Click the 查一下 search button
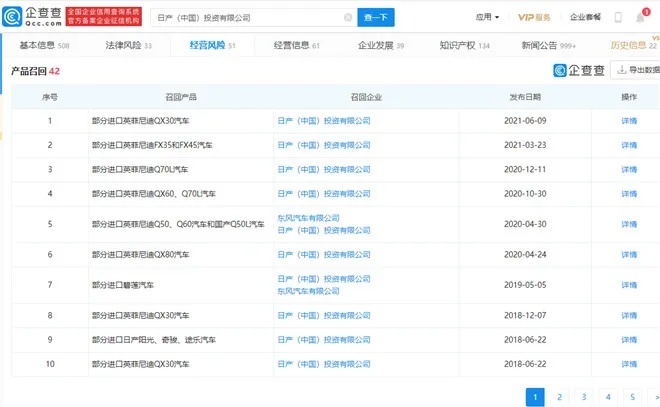This screenshot has width=660, height=407. pyautogui.click(x=376, y=17)
